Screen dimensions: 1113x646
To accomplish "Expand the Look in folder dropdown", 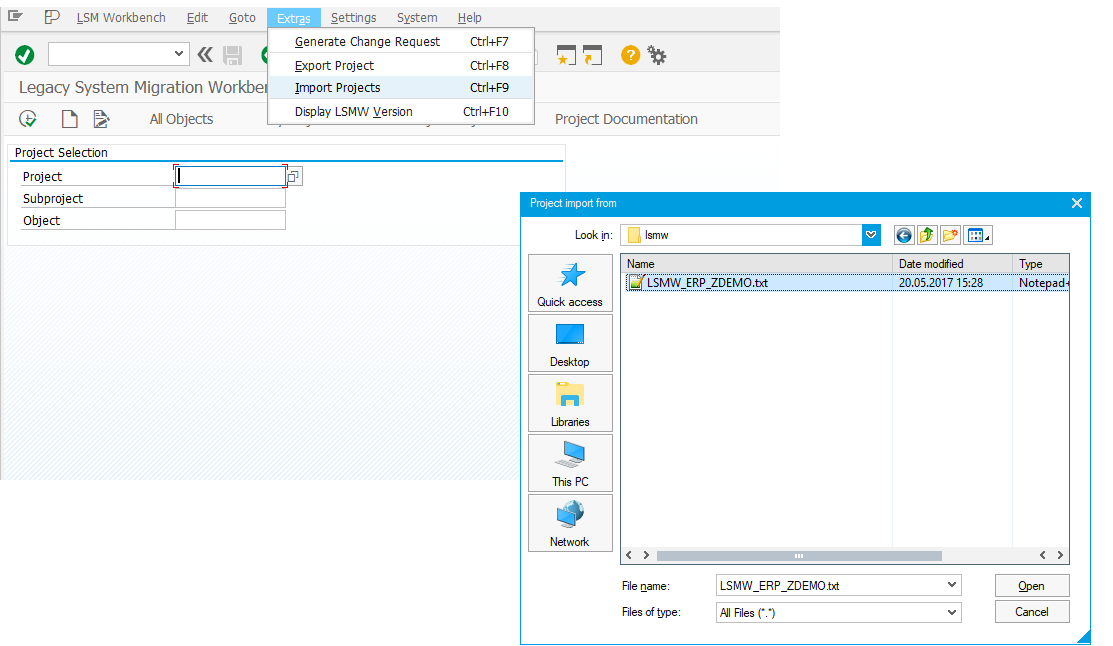I will coord(871,235).
